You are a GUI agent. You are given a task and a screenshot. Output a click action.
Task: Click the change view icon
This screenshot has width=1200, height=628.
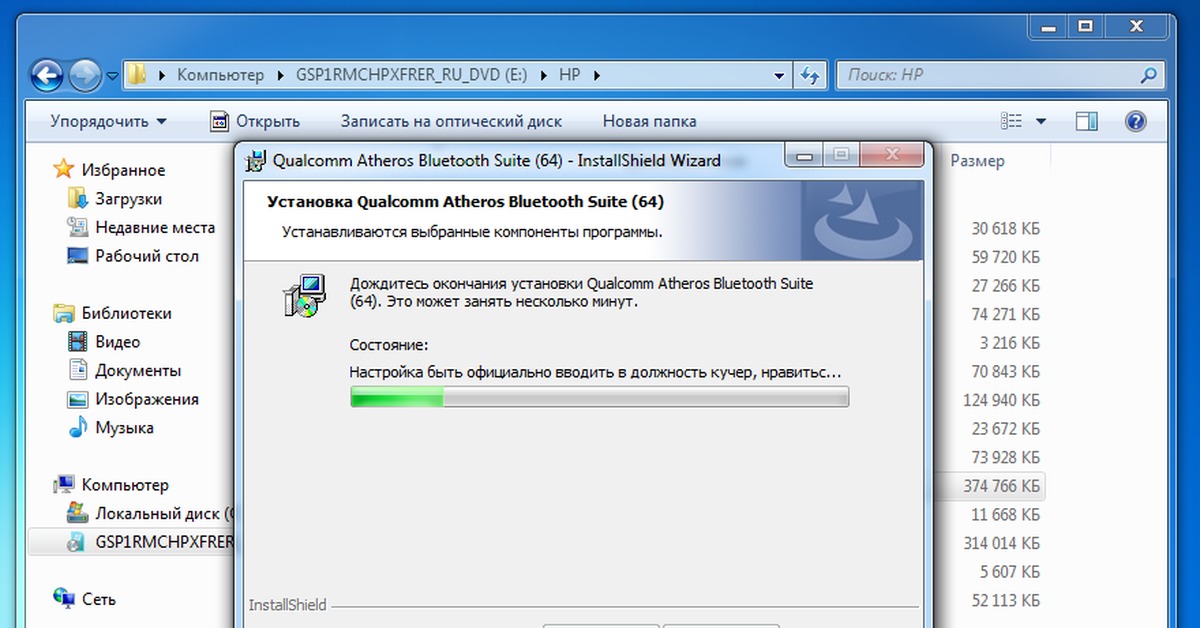(1011, 121)
